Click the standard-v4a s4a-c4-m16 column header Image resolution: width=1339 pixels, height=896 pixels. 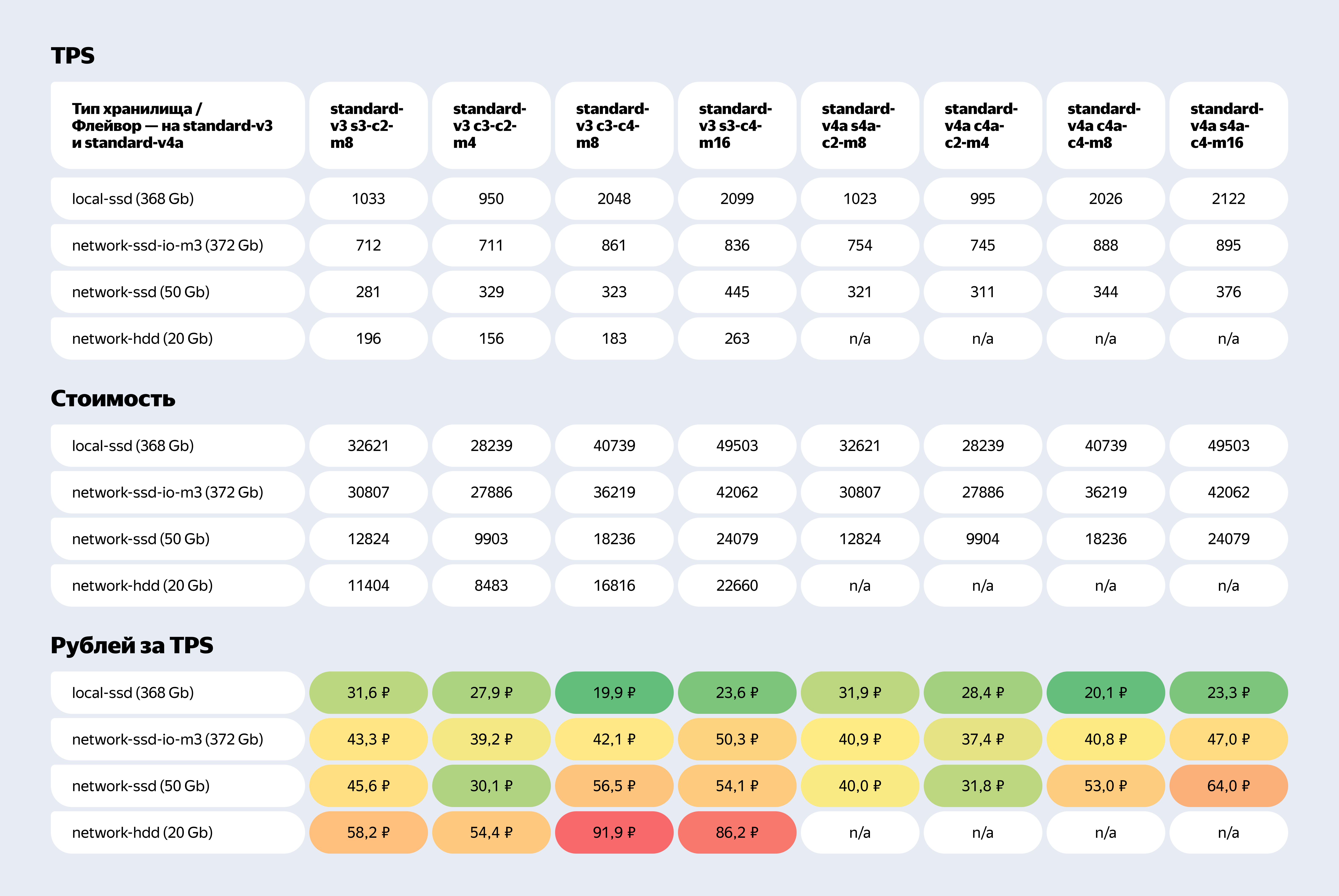click(1228, 125)
